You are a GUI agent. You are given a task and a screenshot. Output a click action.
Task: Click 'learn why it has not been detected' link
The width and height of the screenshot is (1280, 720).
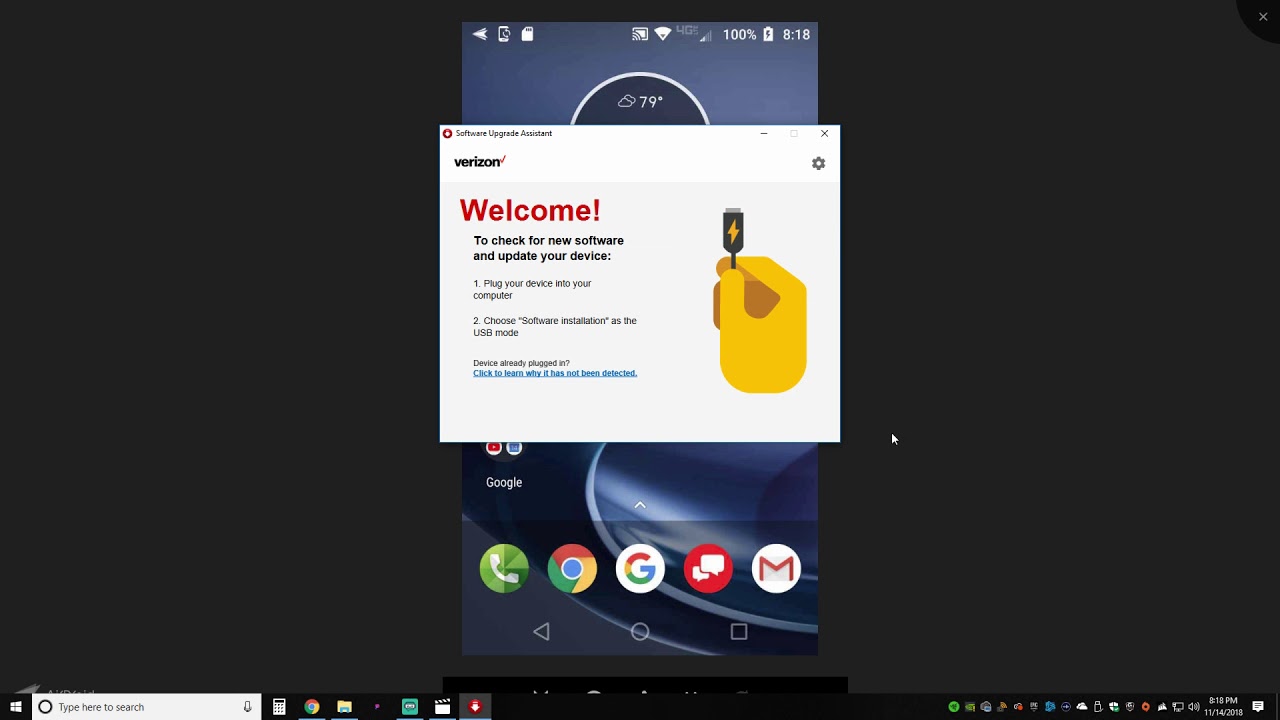tap(555, 373)
